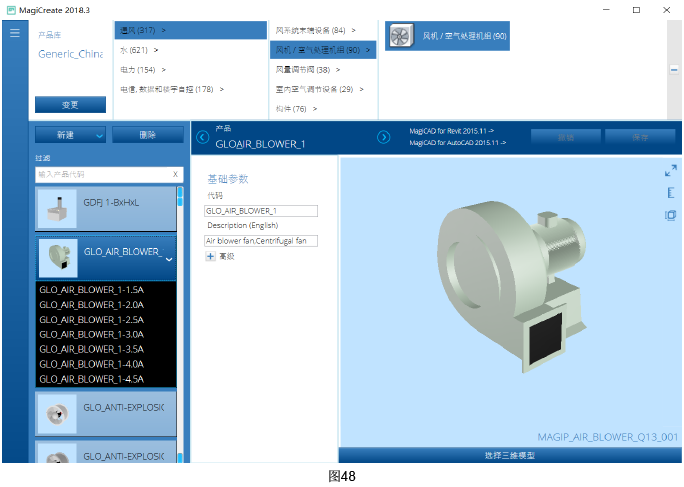Collapse the category panel with the minus button
Viewport: 684px width, 487px height.
pyautogui.click(x=674, y=69)
